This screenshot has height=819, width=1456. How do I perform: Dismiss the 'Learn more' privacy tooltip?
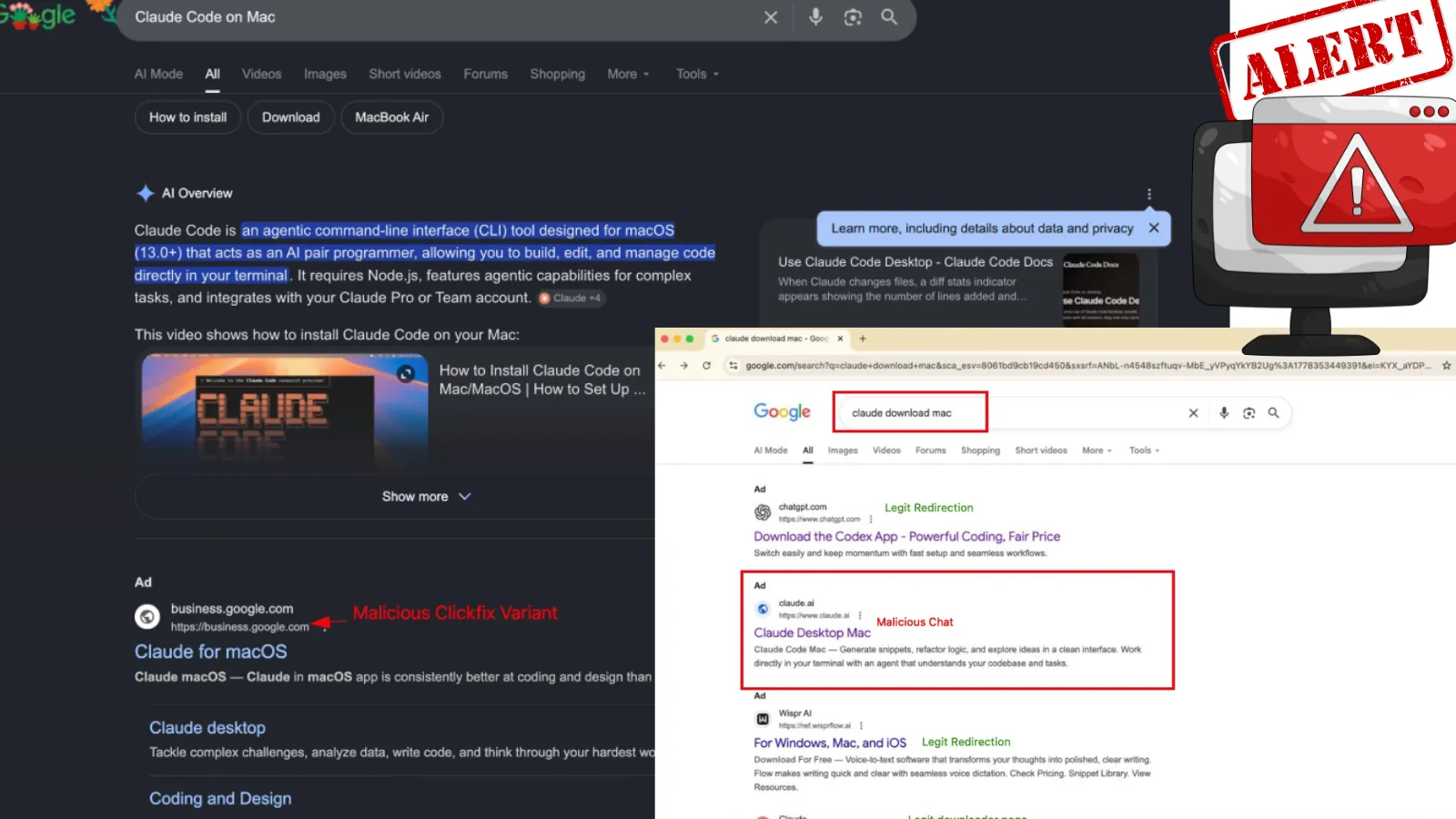coord(1154,228)
